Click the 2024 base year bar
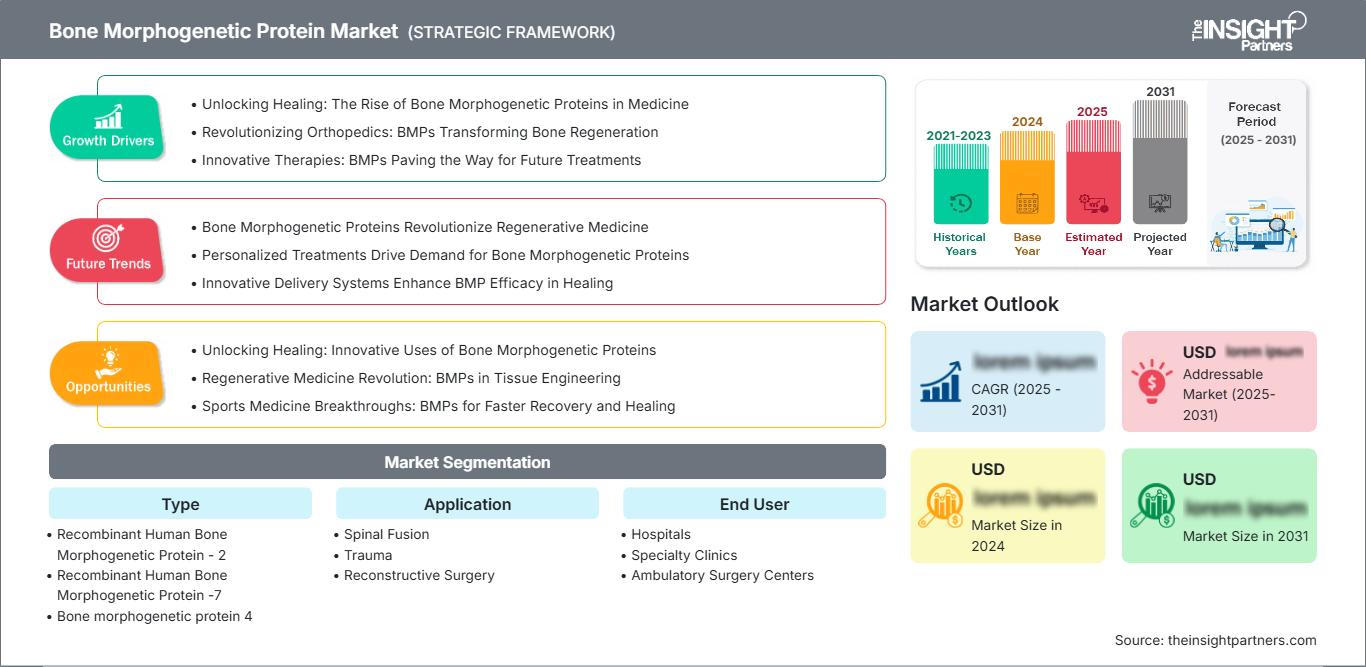Image resolution: width=1366 pixels, height=667 pixels. point(1027,178)
